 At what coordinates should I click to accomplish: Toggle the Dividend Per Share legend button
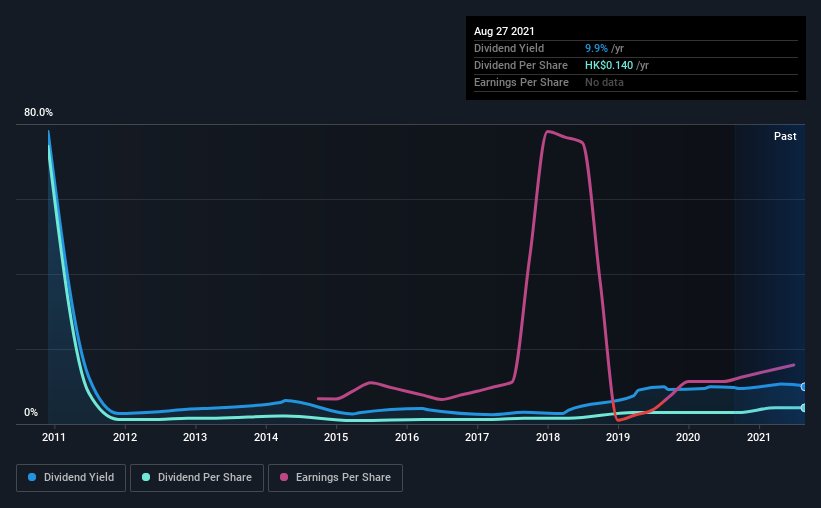197,478
